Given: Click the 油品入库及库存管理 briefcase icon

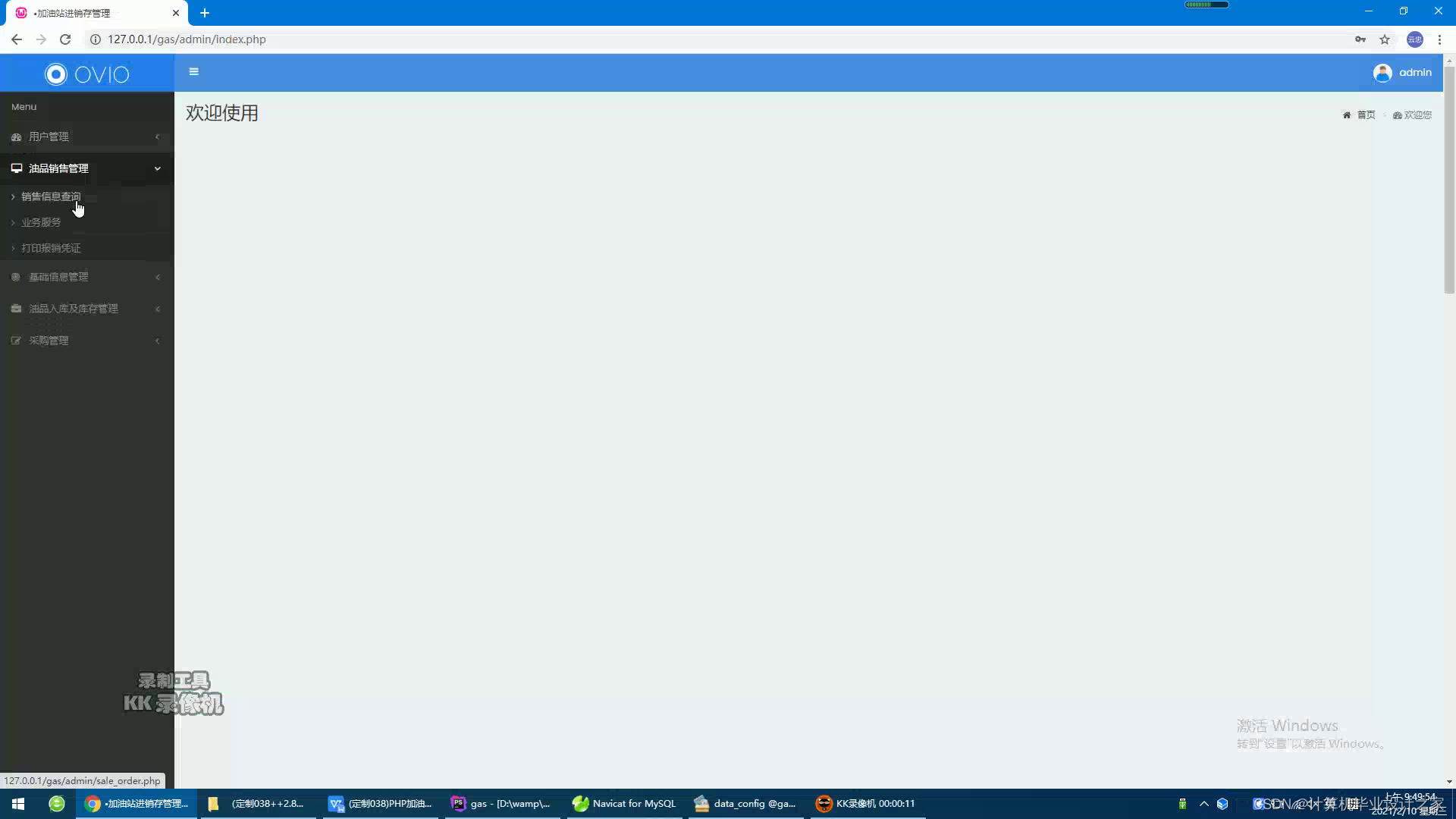Looking at the screenshot, I should [x=16, y=309].
